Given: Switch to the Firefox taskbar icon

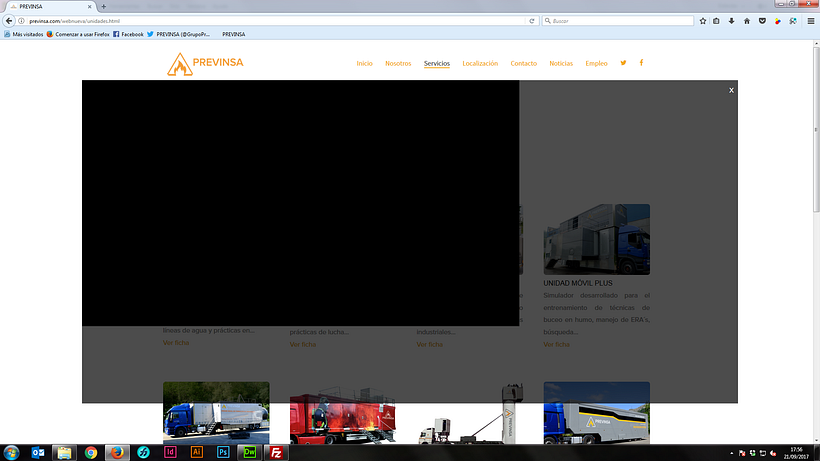Looking at the screenshot, I should (117, 453).
